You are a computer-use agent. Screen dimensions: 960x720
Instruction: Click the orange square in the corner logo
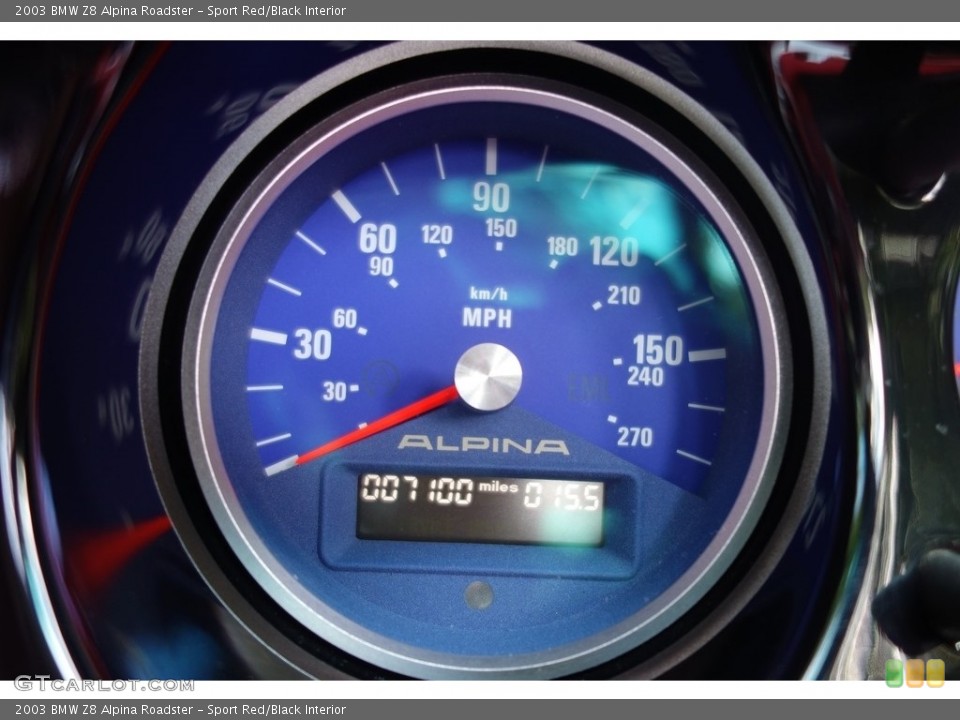pos(915,672)
